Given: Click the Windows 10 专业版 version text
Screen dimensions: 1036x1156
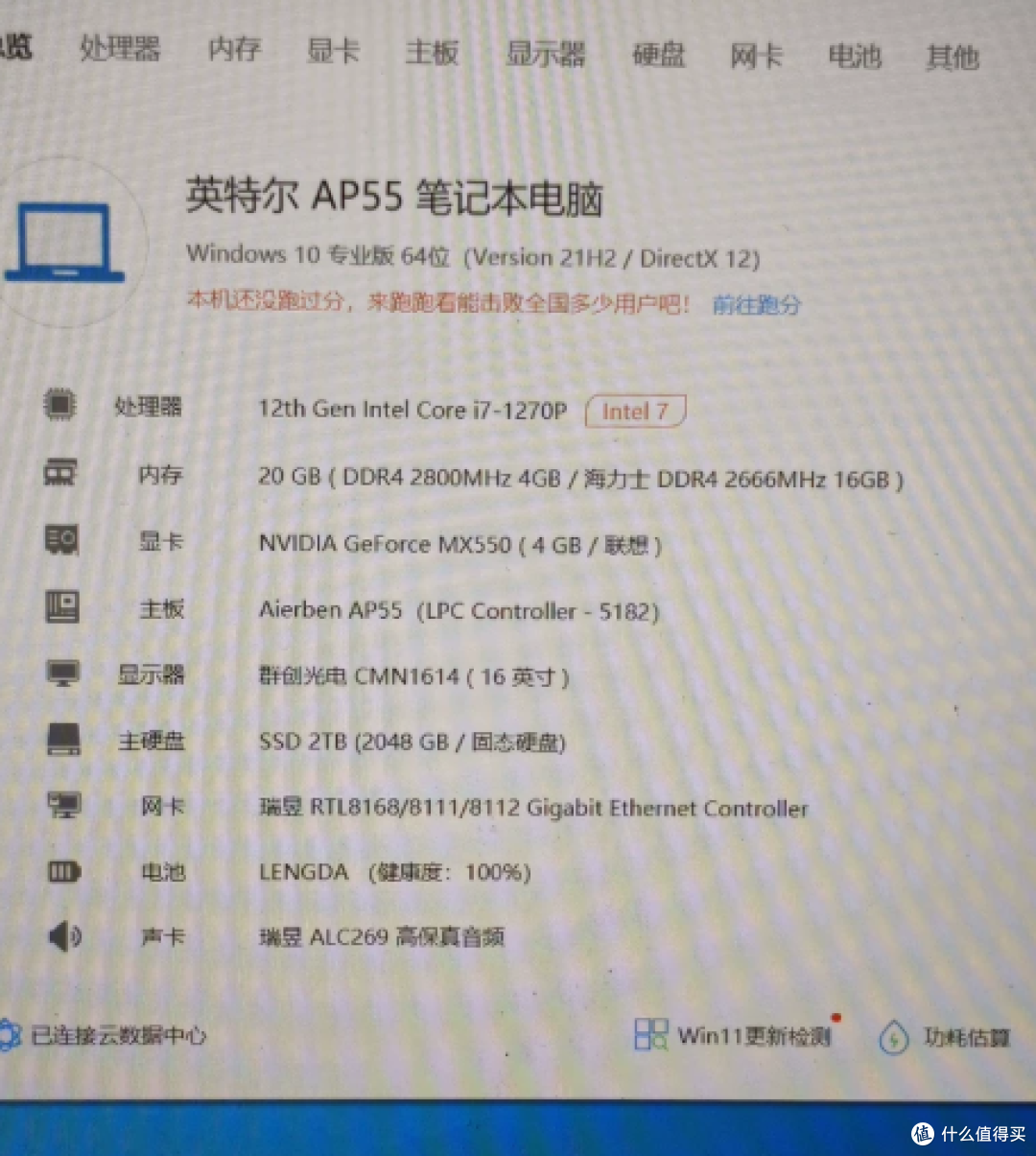Looking at the screenshot, I should (x=473, y=256).
